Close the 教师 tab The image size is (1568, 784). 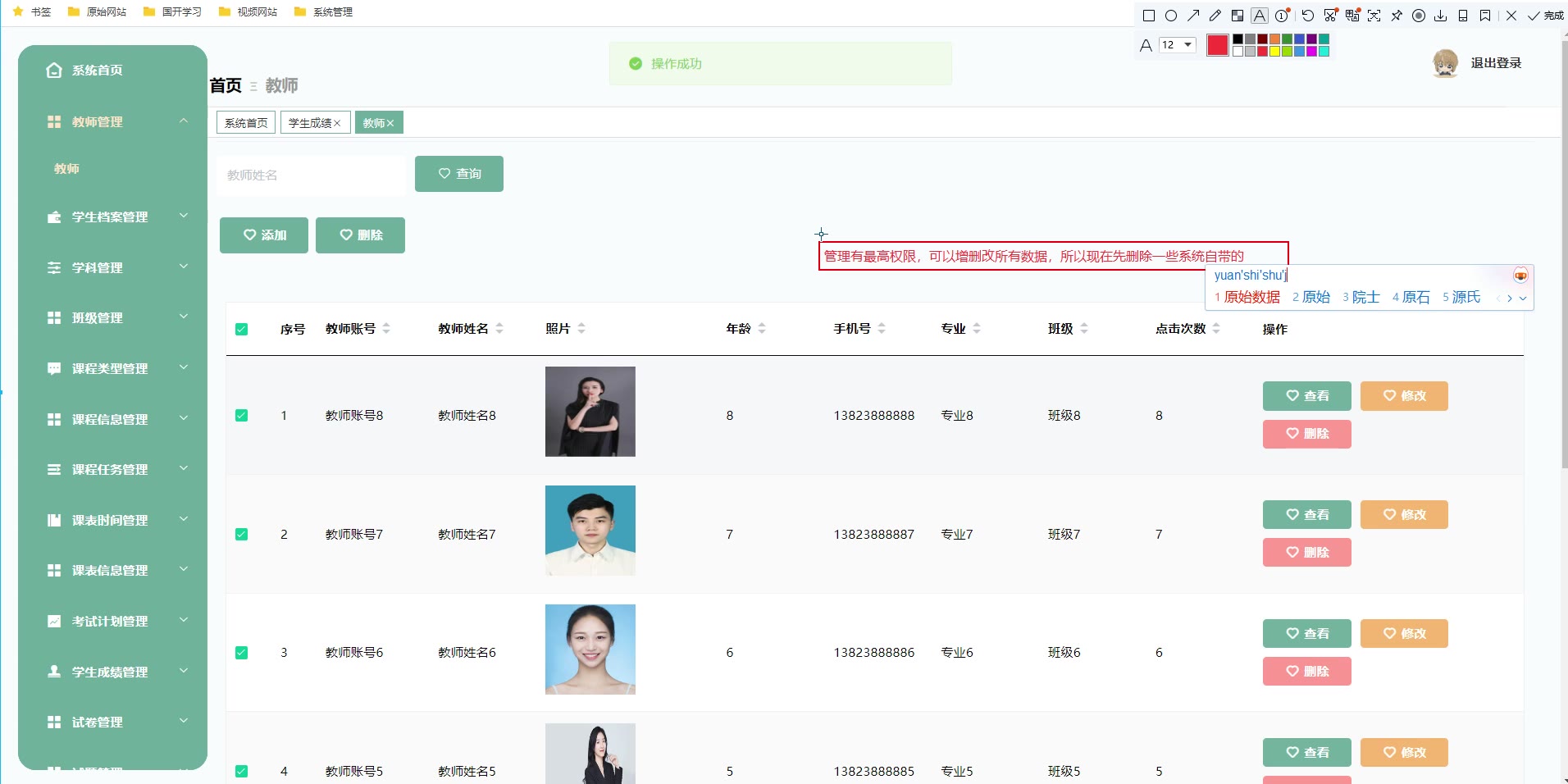390,123
